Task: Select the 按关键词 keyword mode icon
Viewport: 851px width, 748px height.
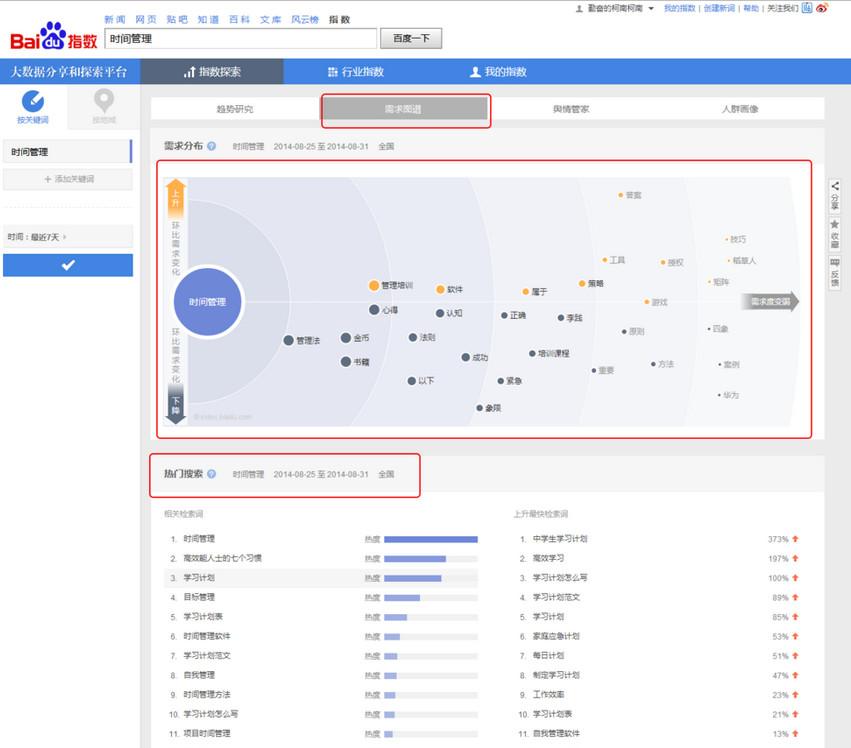Action: point(33,102)
